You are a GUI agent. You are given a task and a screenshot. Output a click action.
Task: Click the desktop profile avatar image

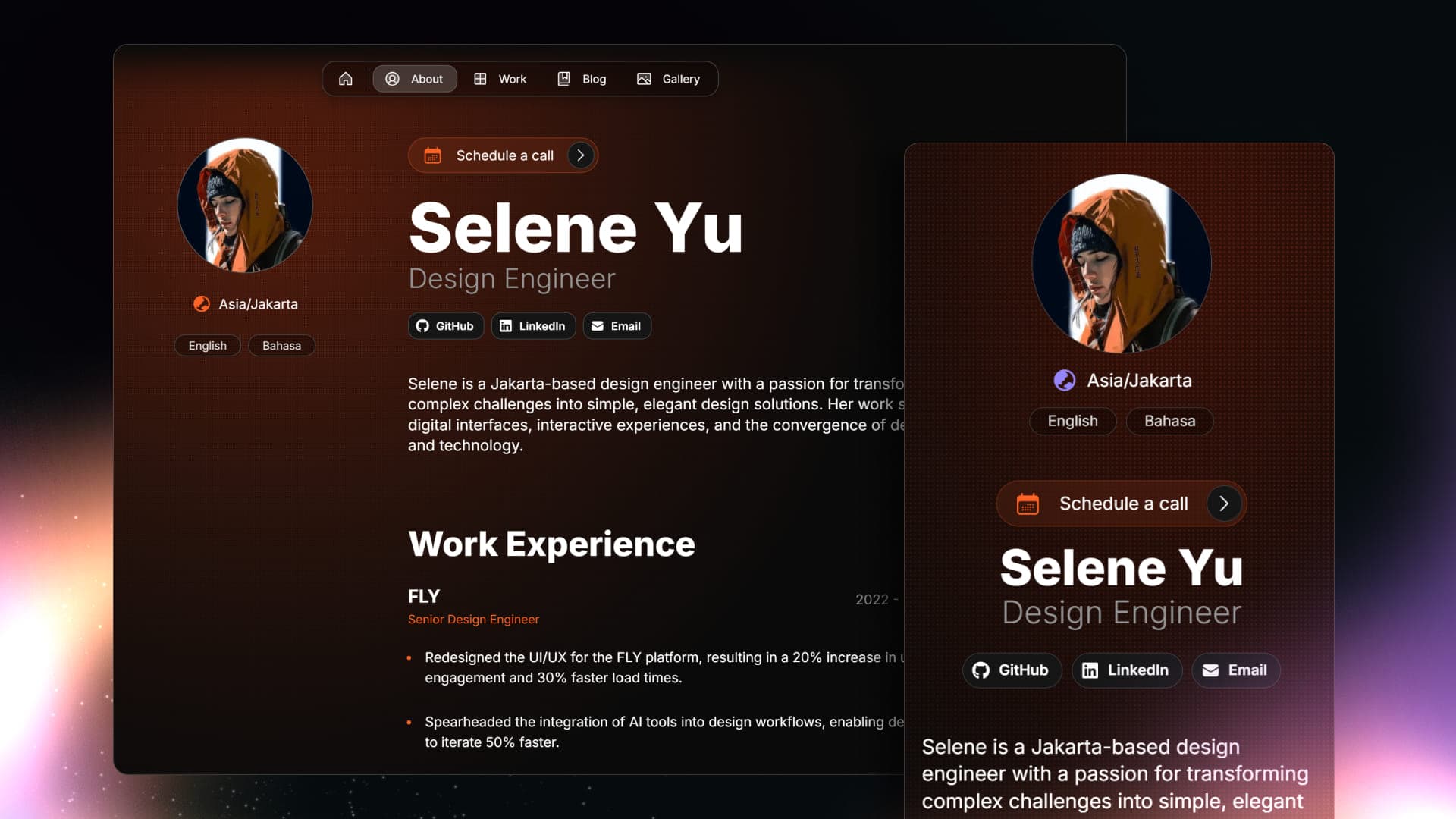245,205
